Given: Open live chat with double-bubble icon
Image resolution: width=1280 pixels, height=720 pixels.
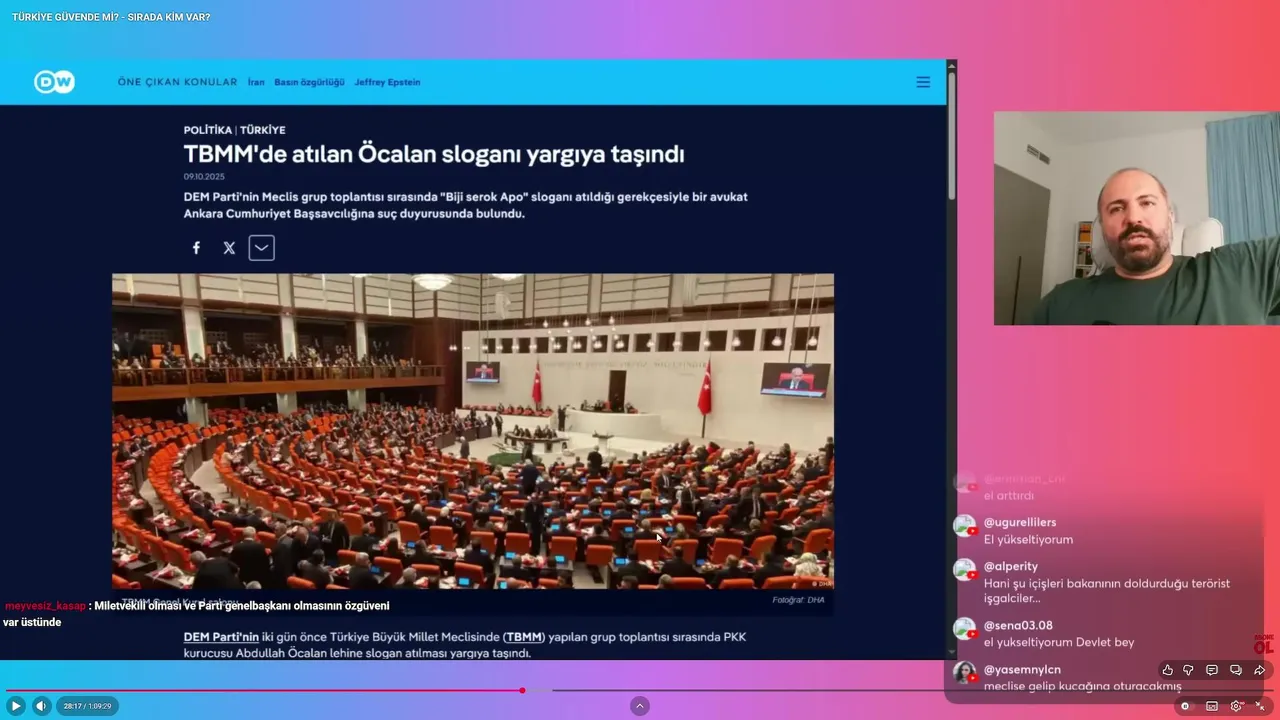Looking at the screenshot, I should tap(1236, 670).
